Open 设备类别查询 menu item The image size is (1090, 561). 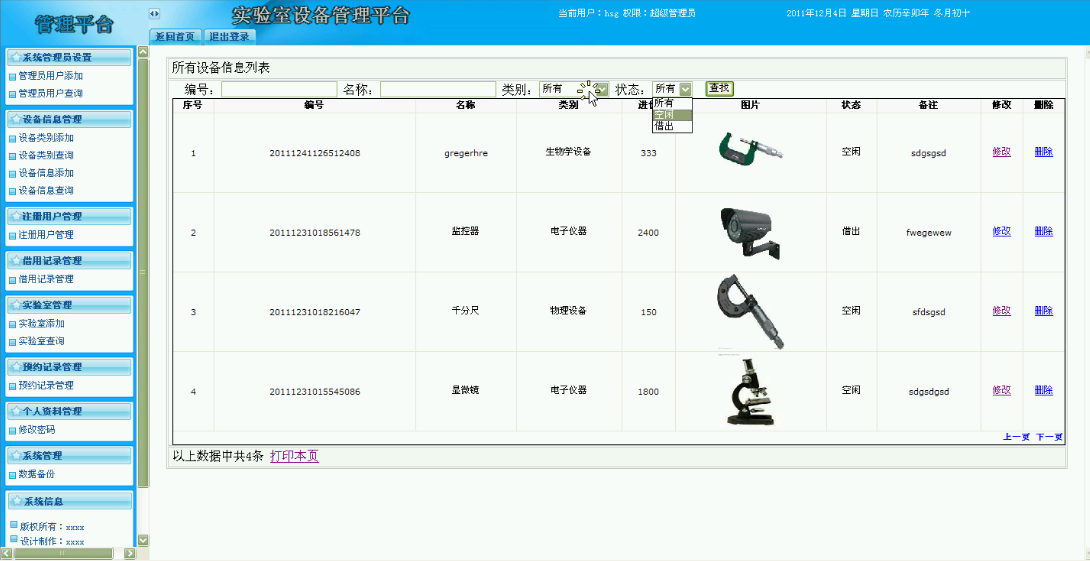pos(46,155)
